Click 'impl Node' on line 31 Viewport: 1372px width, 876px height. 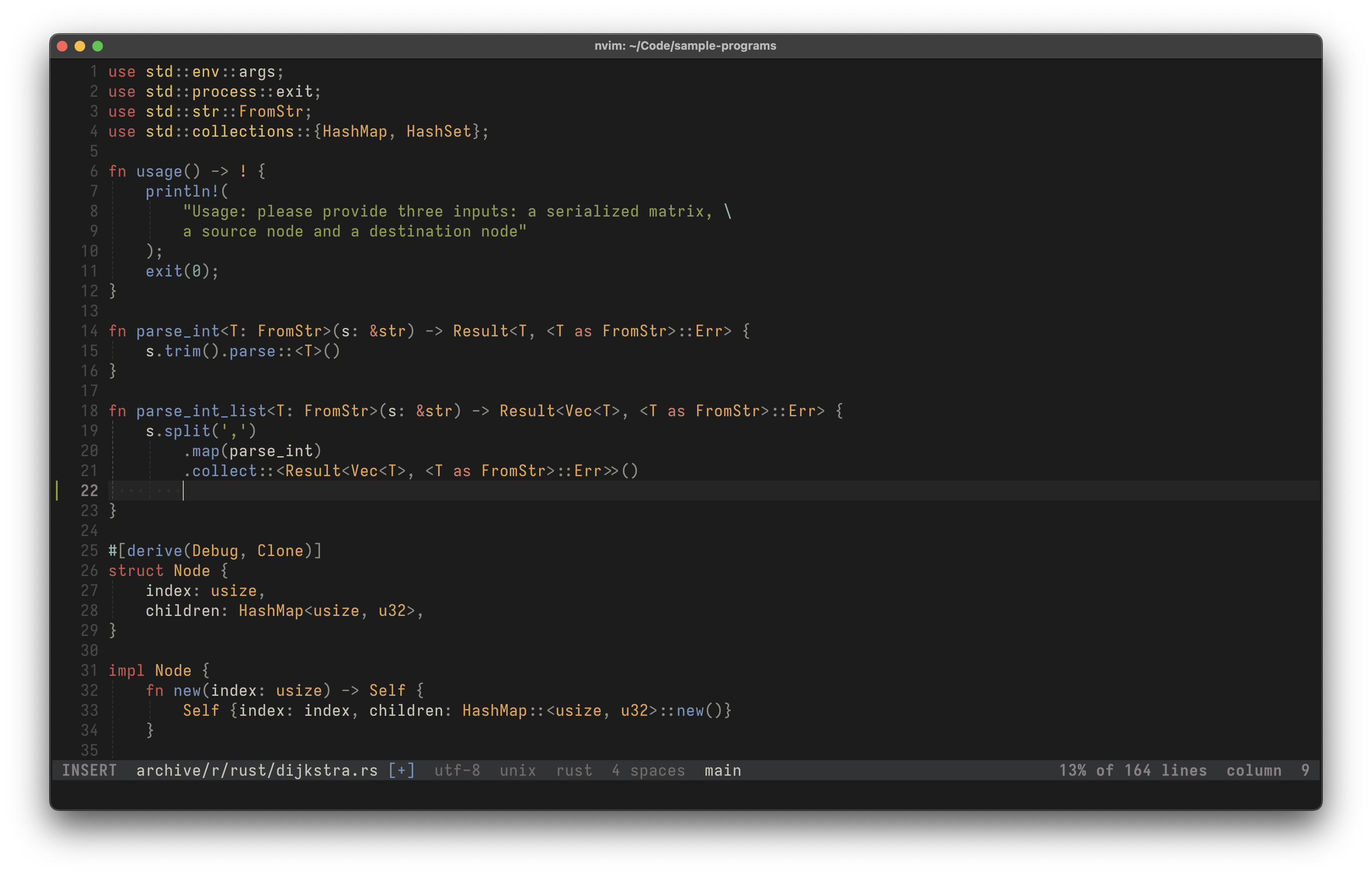tap(150, 670)
